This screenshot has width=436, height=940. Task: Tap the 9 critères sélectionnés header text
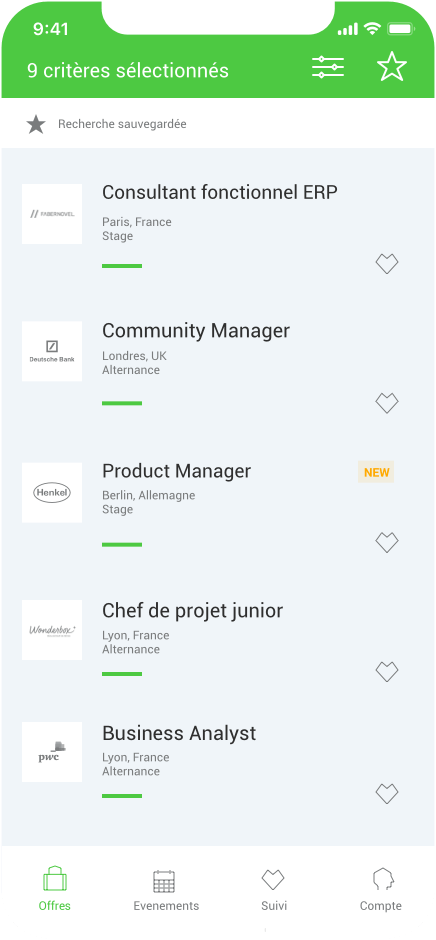128,71
